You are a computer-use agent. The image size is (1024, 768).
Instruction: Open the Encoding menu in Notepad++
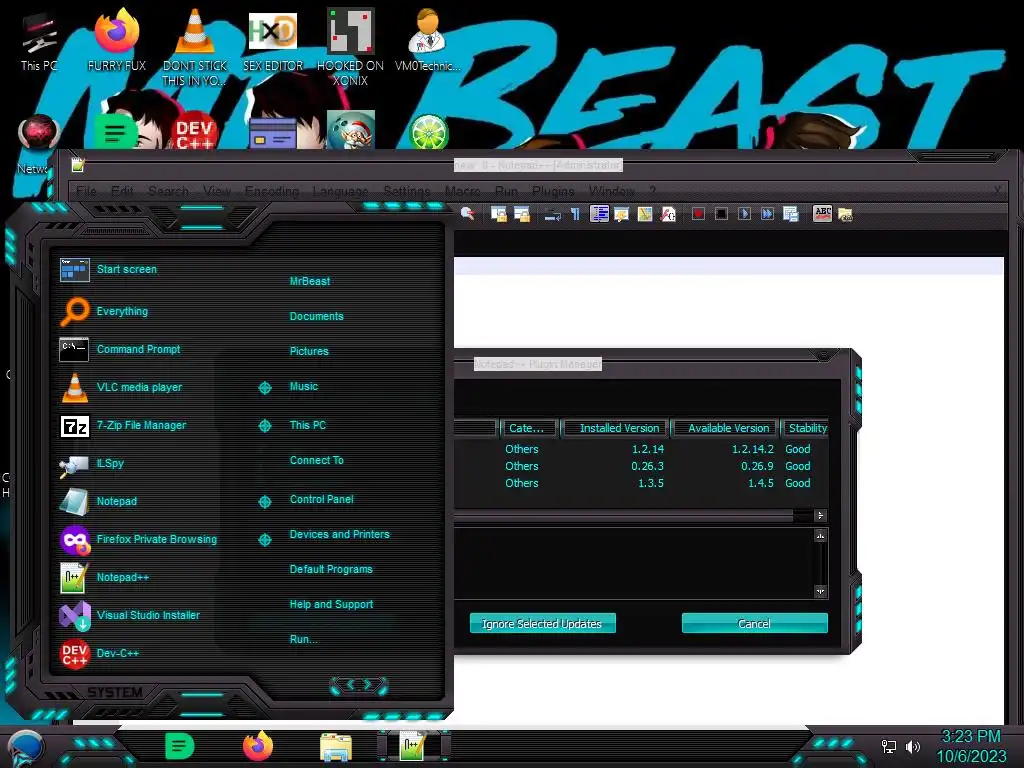(x=272, y=191)
